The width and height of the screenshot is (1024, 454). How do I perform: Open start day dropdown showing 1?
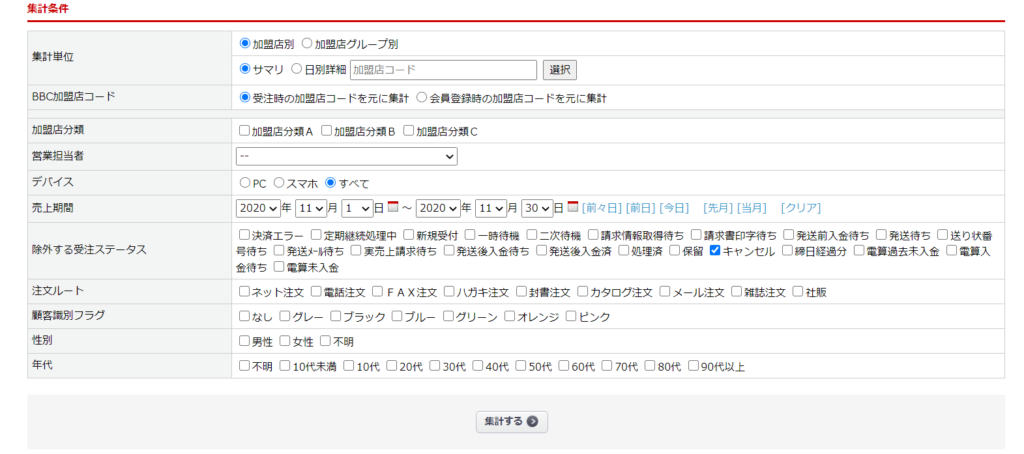(x=357, y=208)
